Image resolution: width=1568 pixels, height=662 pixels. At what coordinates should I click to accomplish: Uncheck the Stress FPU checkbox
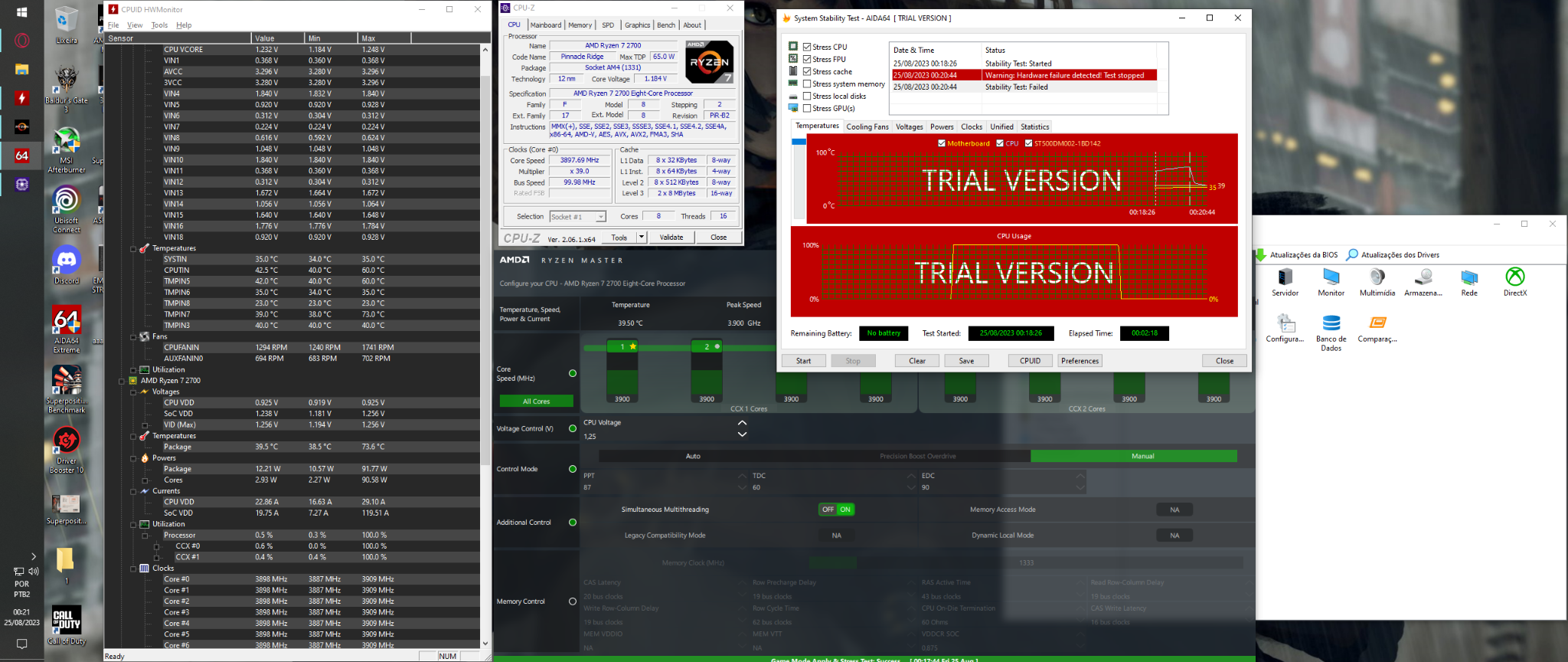pyautogui.click(x=807, y=59)
